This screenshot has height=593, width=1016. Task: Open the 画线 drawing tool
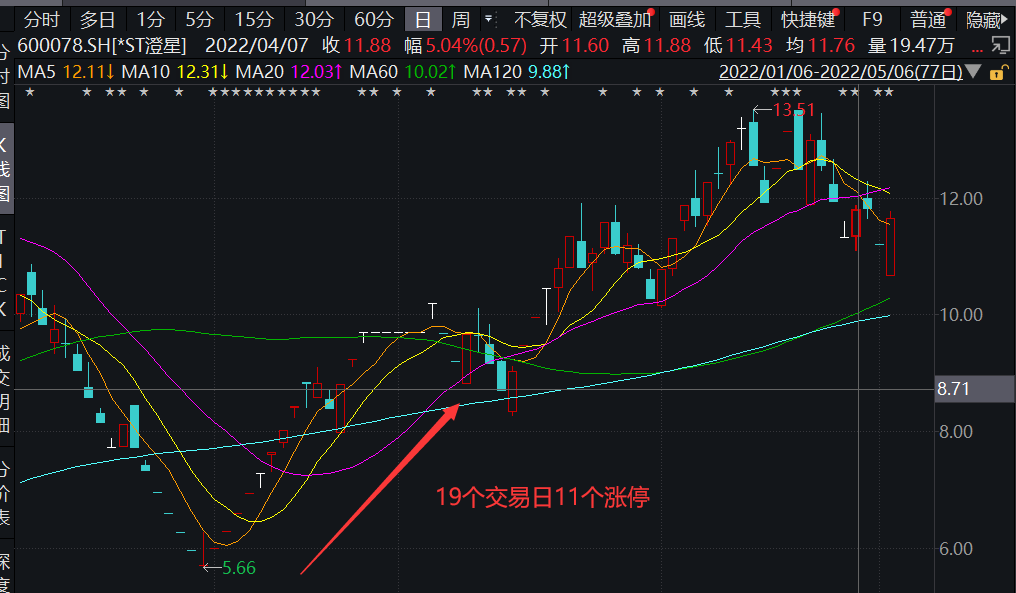[687, 19]
